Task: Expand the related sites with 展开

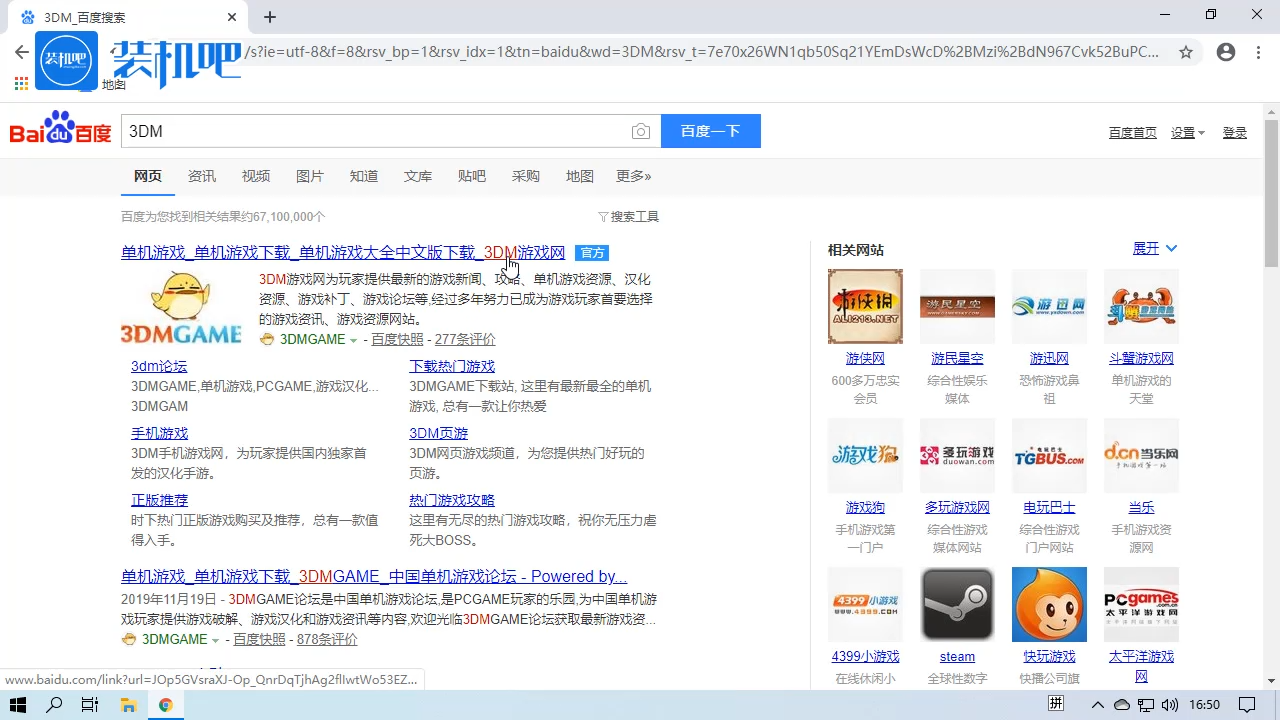Action: [x=1155, y=249]
